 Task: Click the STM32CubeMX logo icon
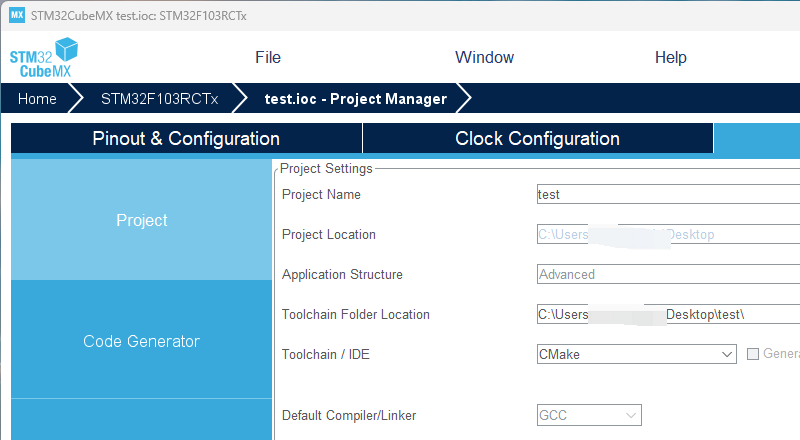(x=44, y=57)
